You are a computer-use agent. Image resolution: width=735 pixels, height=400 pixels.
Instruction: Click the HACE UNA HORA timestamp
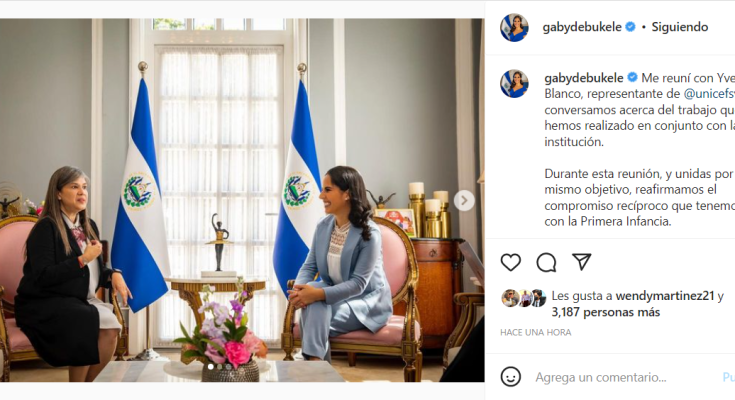[536, 332]
